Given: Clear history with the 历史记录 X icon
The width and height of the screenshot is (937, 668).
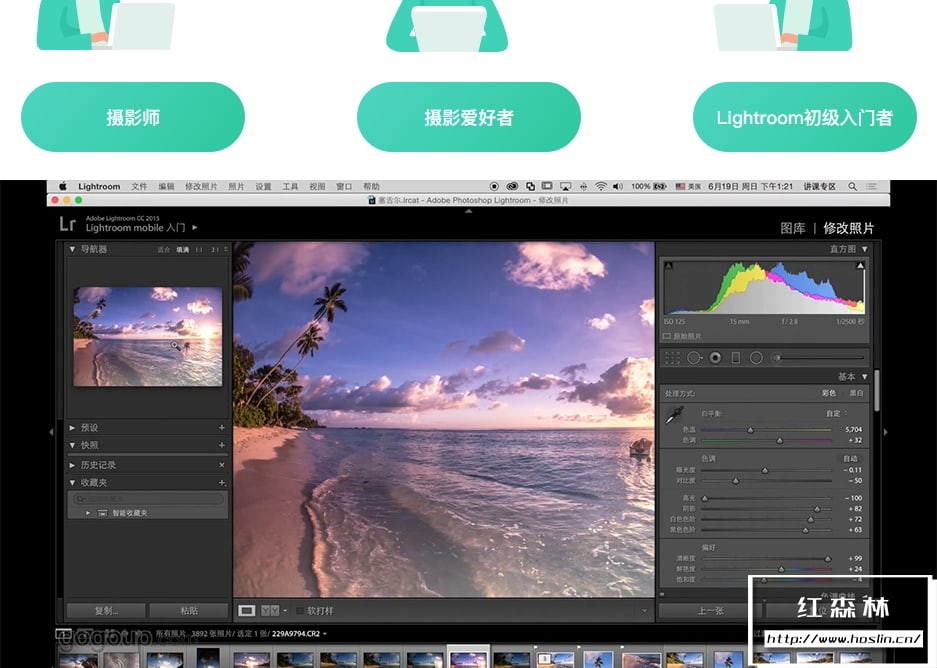Looking at the screenshot, I should (x=222, y=465).
